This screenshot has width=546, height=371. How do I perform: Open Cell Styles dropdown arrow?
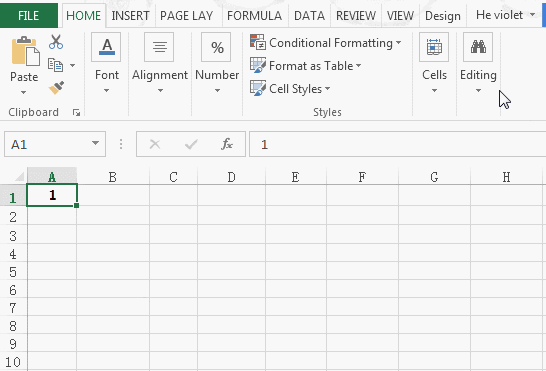(x=327, y=88)
